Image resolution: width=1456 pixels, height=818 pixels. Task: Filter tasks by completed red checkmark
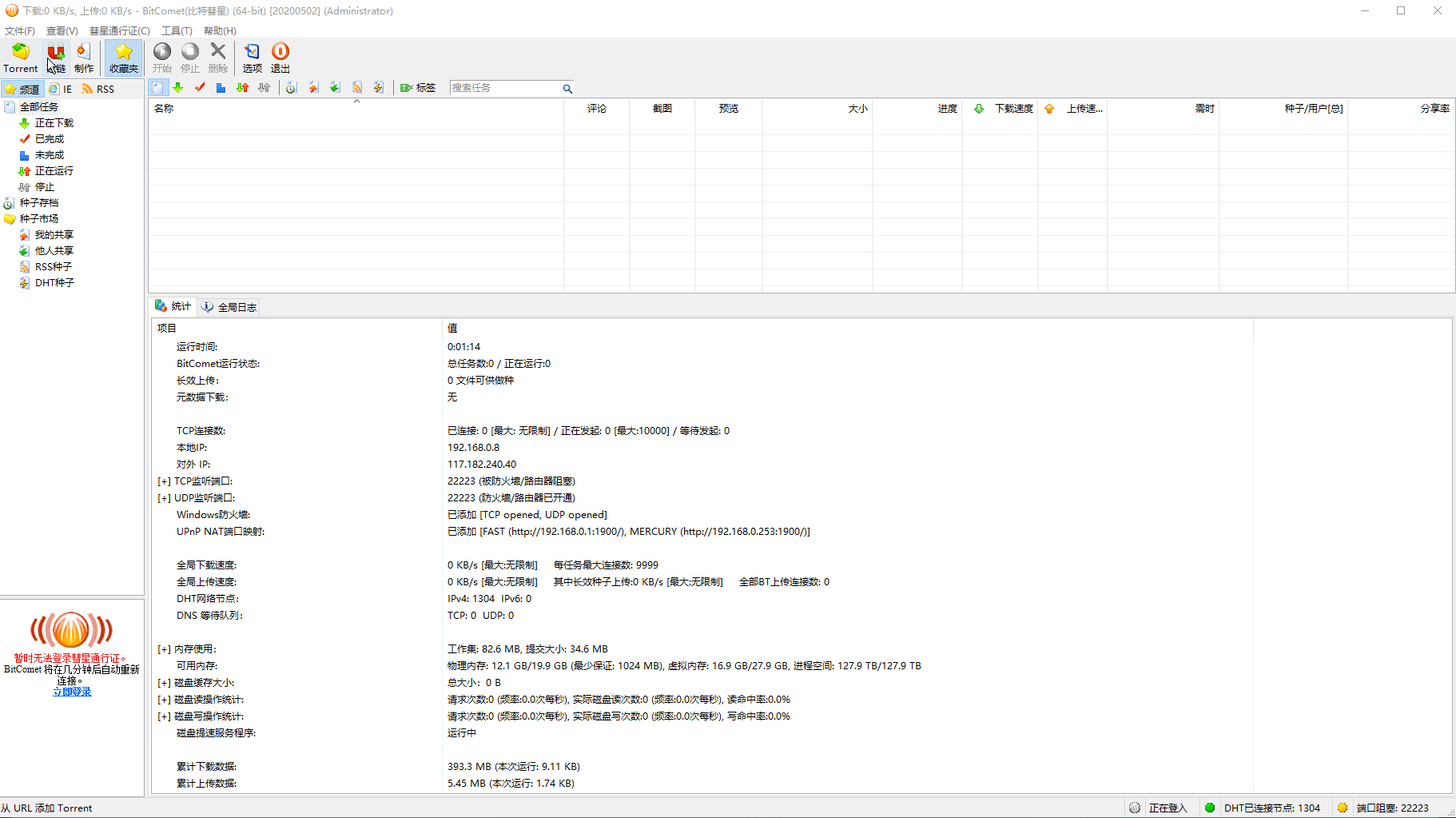(200, 88)
